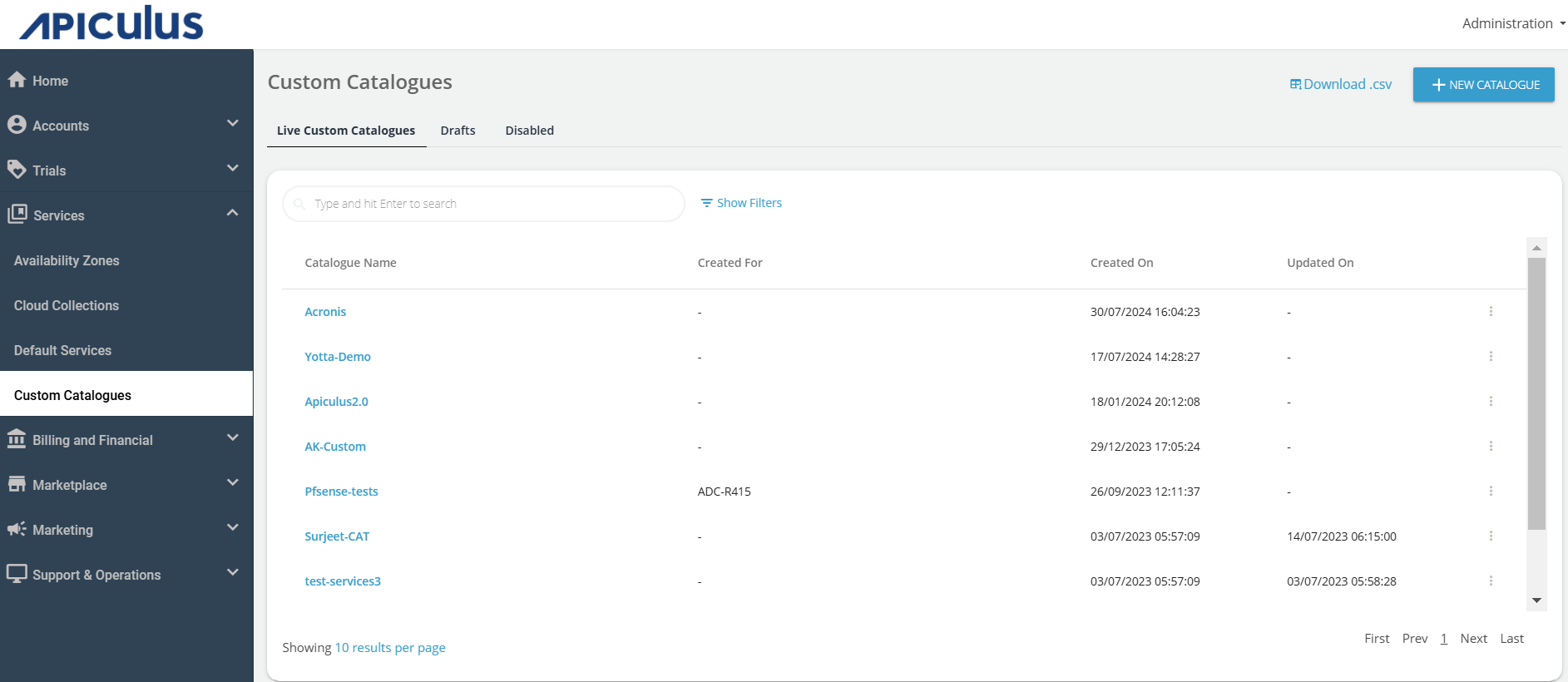Expand the Accounts menu chevron
Viewport: 1568px width, 682px height.
(x=233, y=123)
